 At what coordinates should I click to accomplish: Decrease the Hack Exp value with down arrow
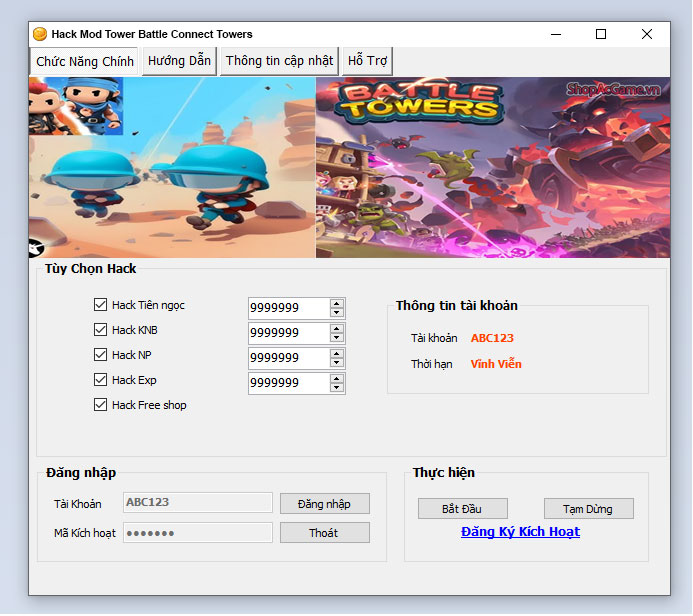tap(337, 388)
